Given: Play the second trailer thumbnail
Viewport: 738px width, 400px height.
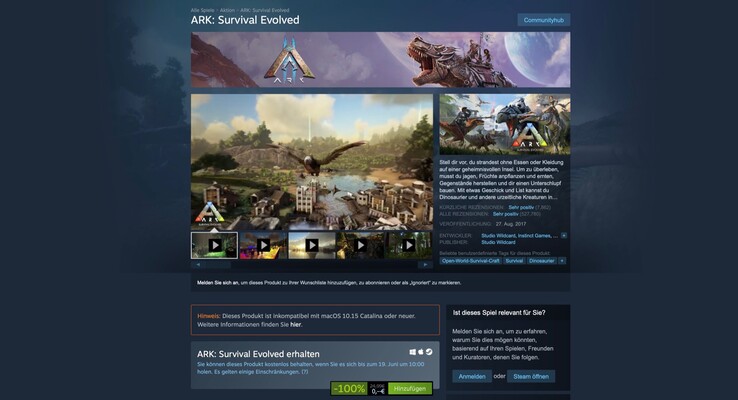Looking at the screenshot, I should point(263,245).
